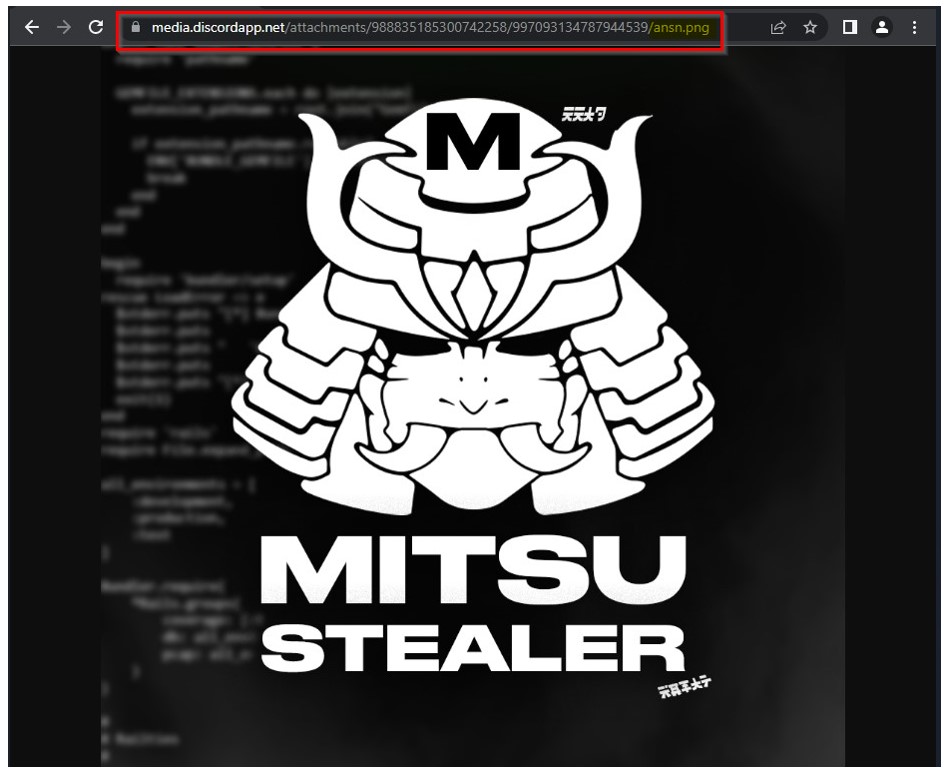Click the Mitsu Stealer samurai image
The height and width of the screenshot is (771, 946).
click(x=473, y=400)
